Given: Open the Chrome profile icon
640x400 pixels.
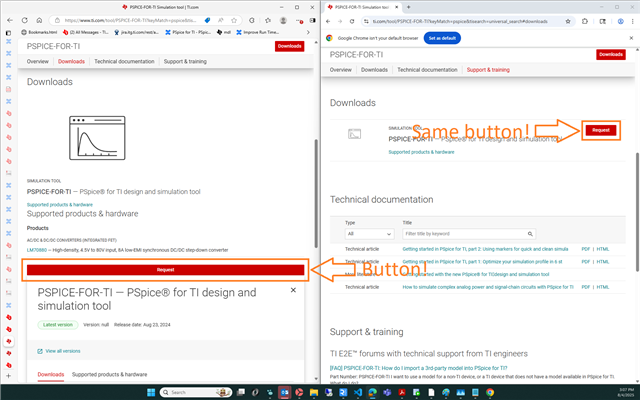Looking at the screenshot, I should (620, 21).
